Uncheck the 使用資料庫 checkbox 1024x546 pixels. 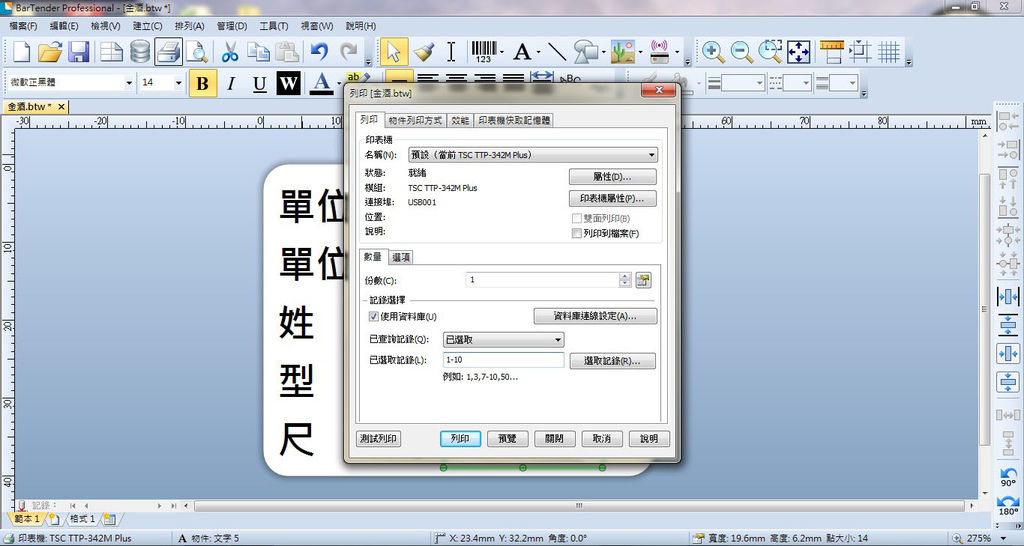(x=374, y=316)
